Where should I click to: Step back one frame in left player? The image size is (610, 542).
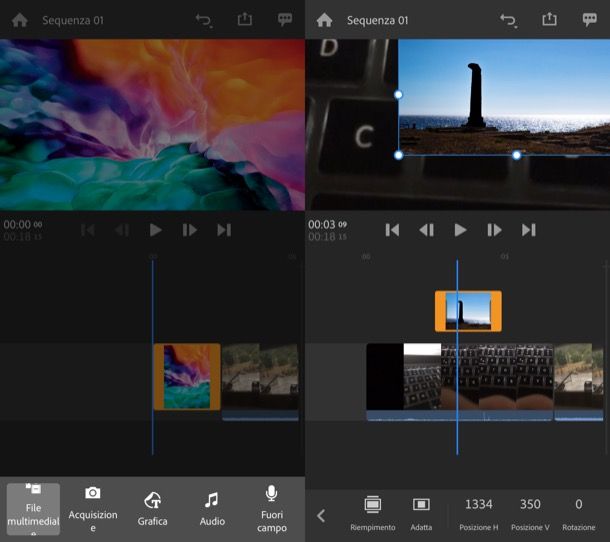122,230
